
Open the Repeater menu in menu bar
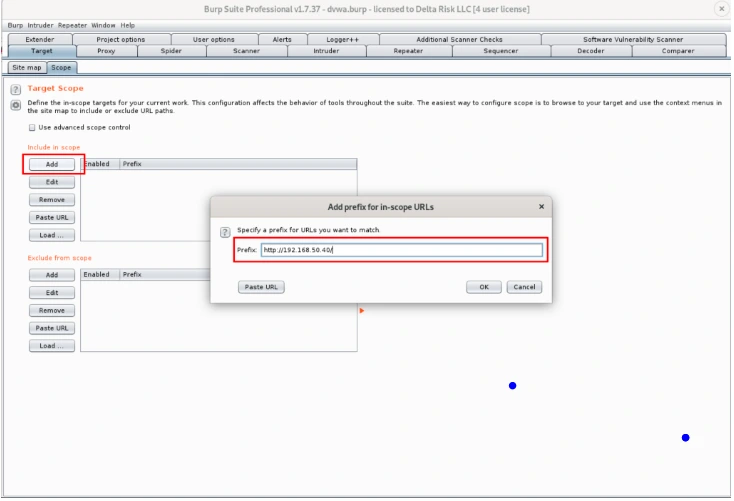coord(72,25)
